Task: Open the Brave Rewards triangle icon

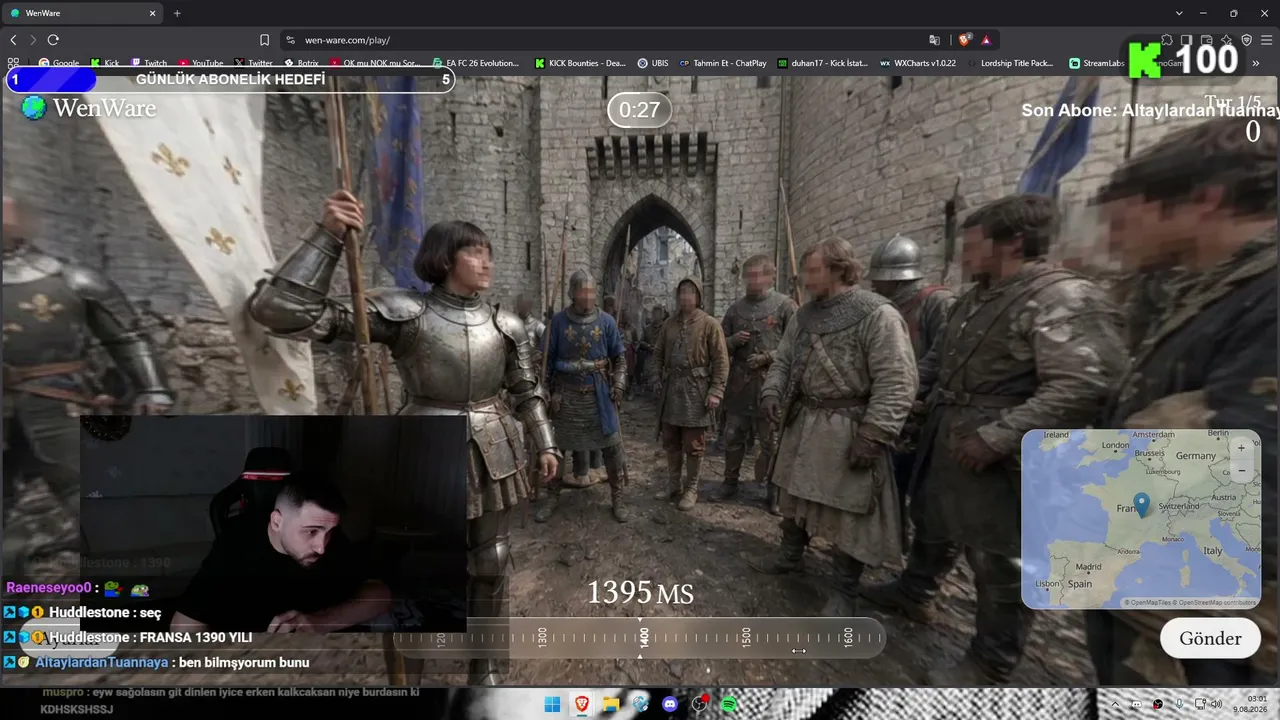Action: tap(986, 40)
